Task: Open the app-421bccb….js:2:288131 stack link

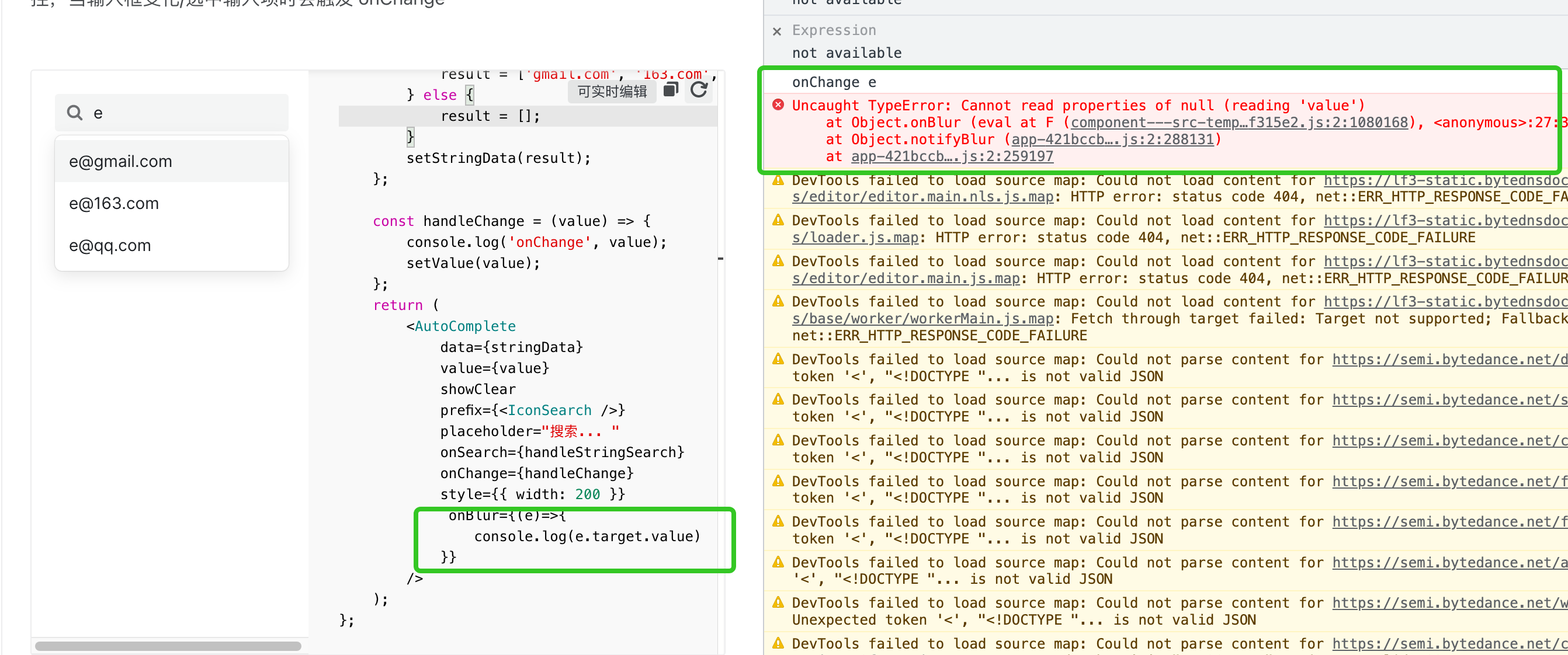Action: tap(1110, 140)
